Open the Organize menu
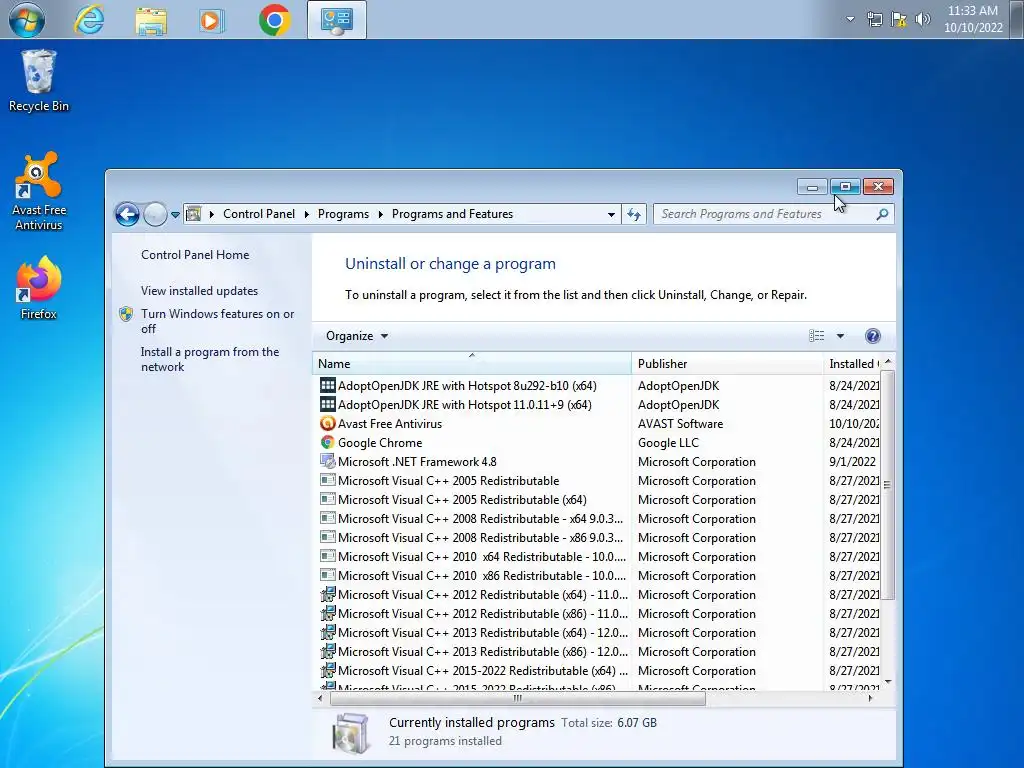Image resolution: width=1024 pixels, height=768 pixels. click(x=357, y=336)
